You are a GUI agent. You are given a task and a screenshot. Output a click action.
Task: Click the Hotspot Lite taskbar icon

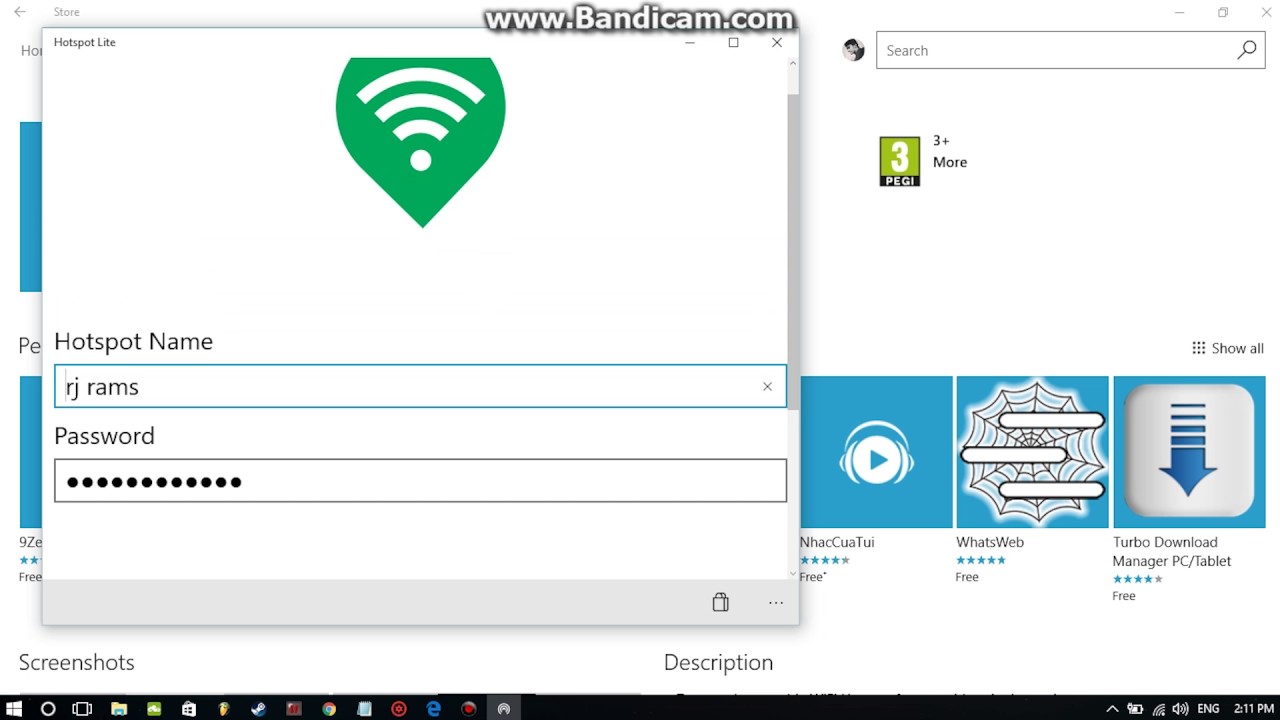tap(504, 709)
